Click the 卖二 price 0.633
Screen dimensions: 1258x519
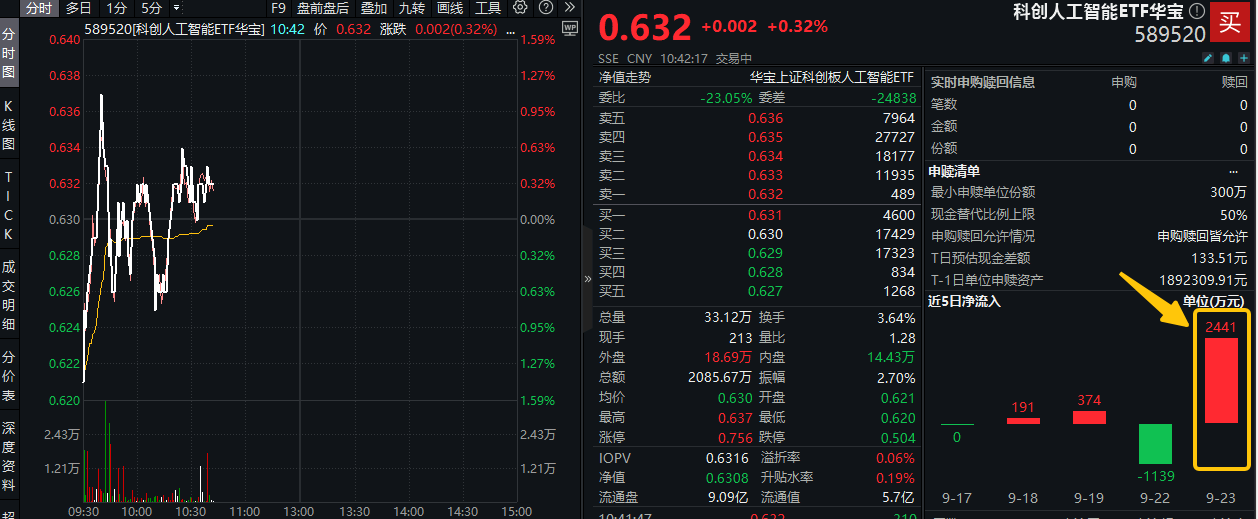pyautogui.click(x=766, y=175)
